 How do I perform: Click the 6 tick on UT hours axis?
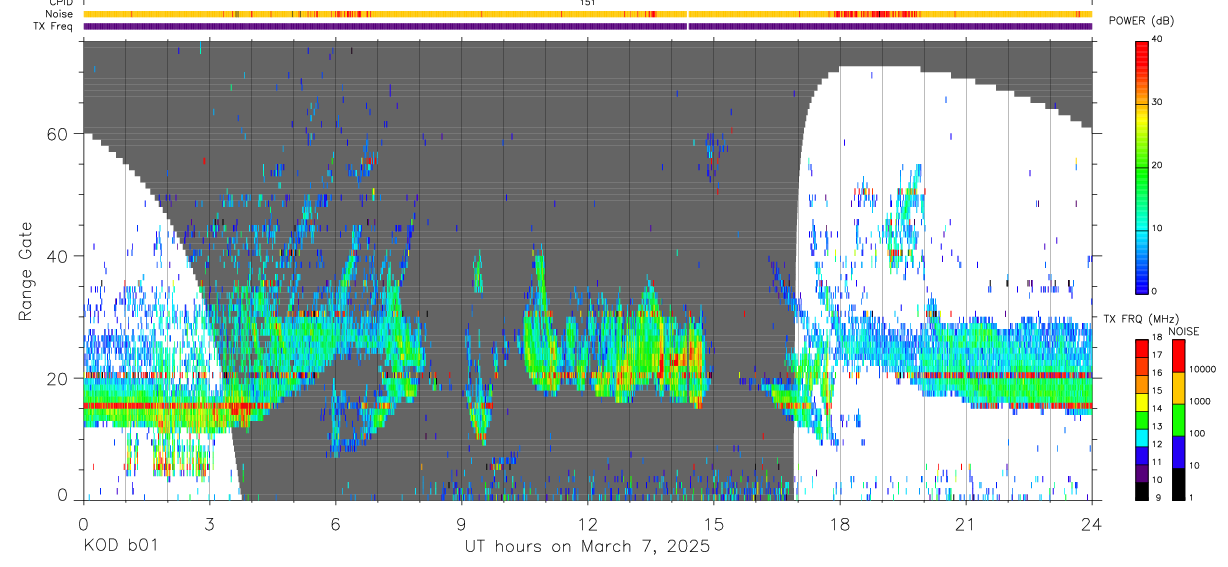tap(335, 524)
